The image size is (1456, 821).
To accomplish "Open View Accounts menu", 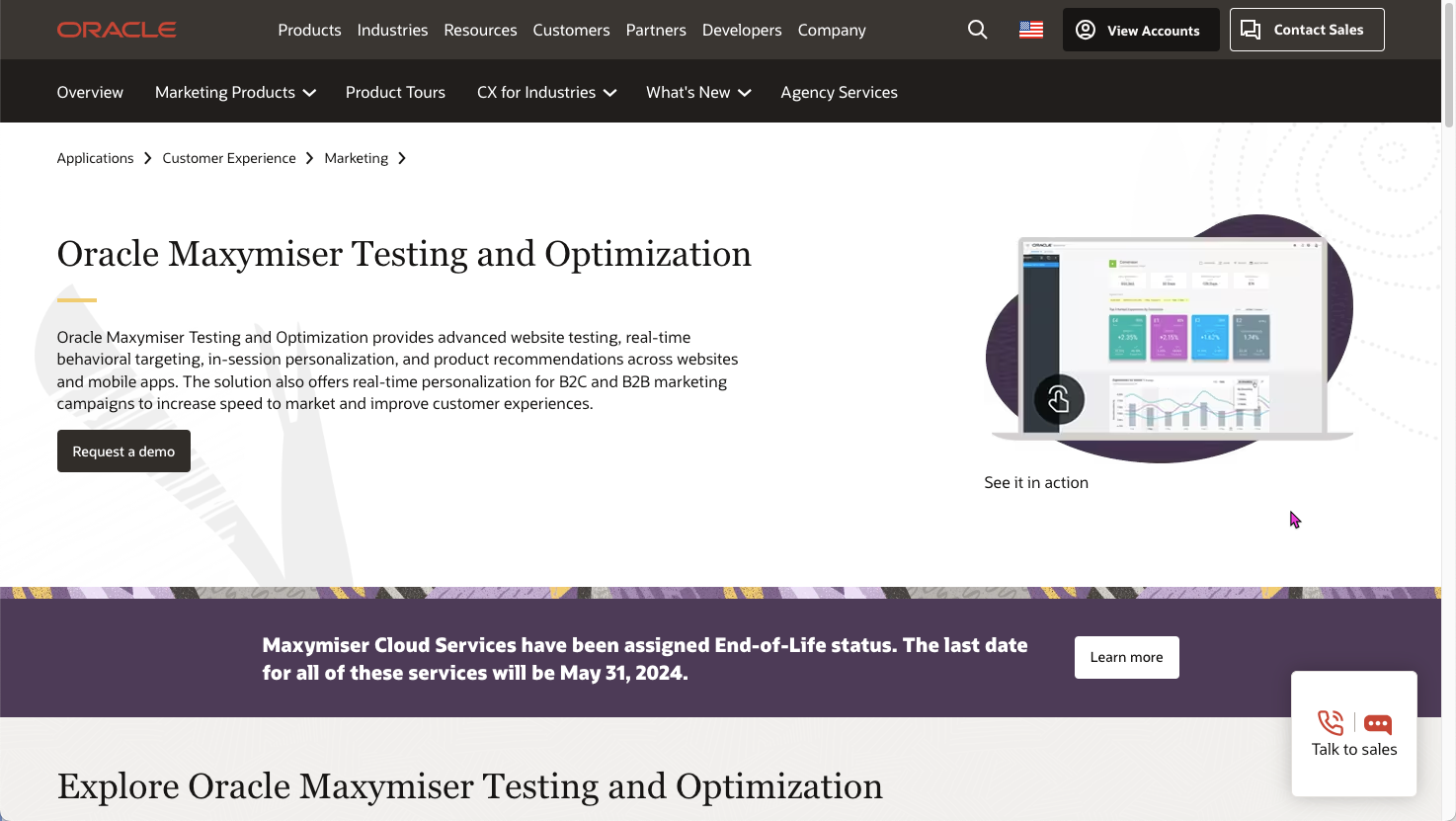I will (x=1141, y=30).
